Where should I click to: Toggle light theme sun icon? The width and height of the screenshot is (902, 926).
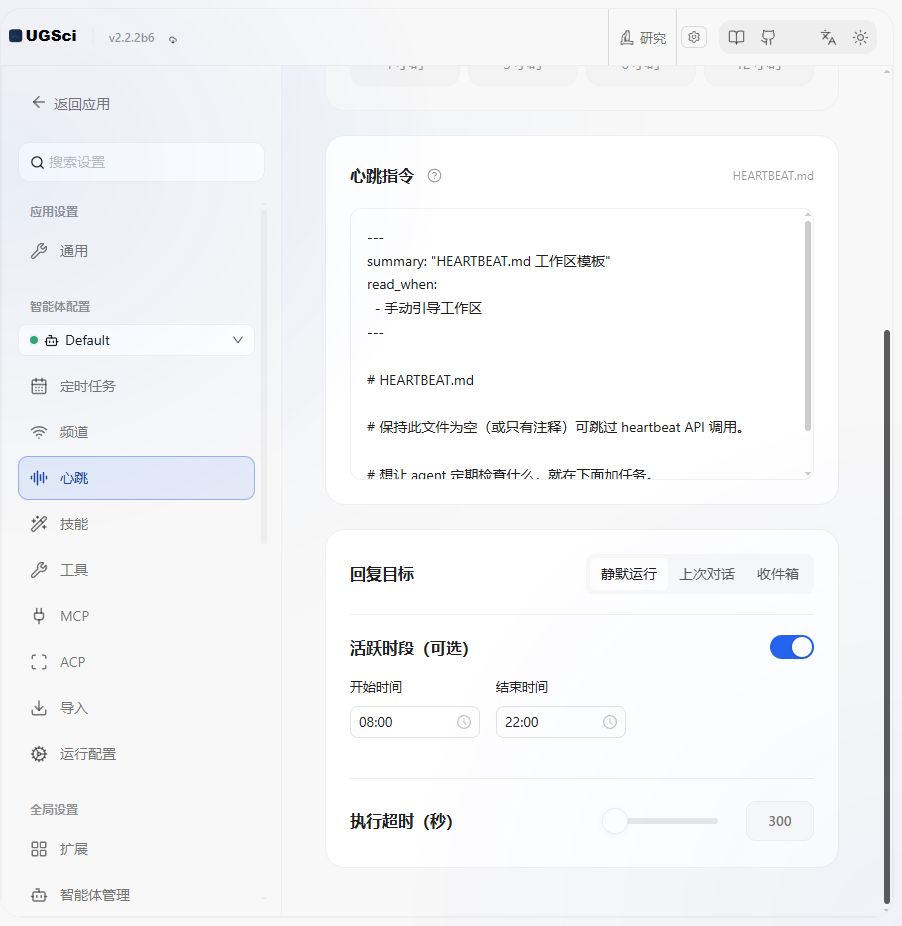(860, 38)
